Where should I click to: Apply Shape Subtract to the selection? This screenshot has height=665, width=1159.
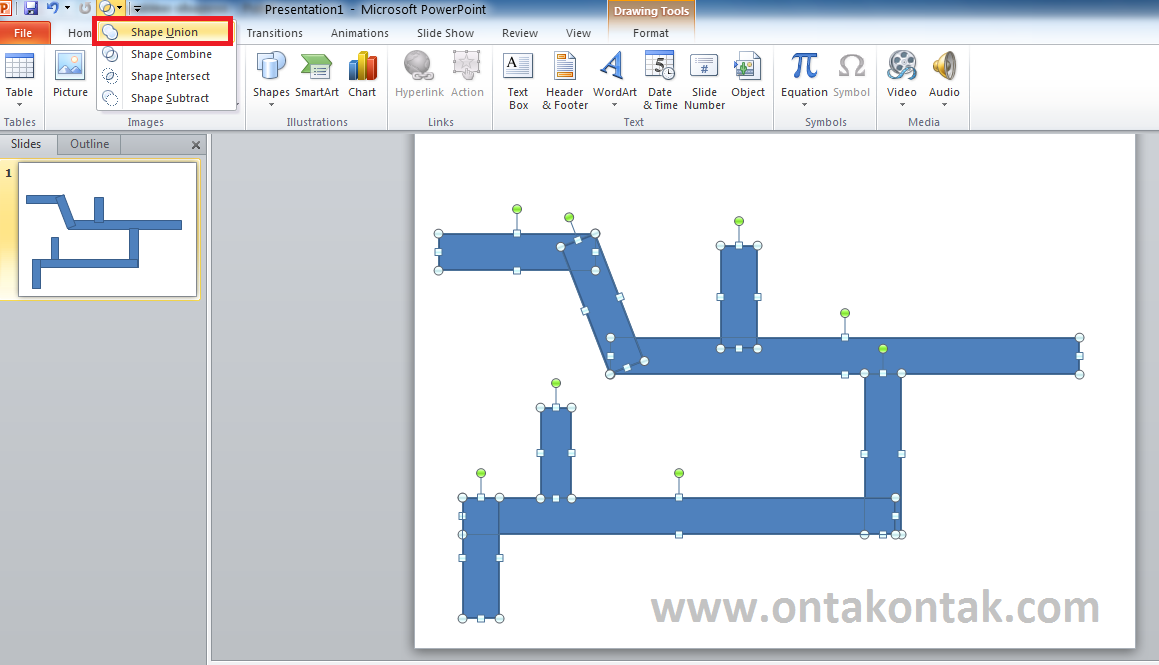(x=164, y=97)
